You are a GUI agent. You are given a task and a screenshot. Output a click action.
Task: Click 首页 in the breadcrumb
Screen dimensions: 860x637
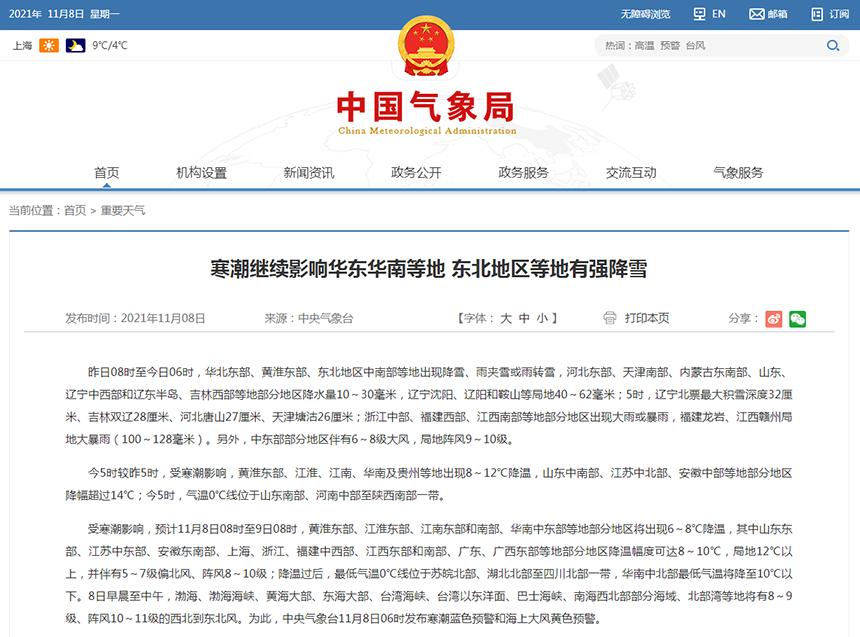(x=75, y=211)
